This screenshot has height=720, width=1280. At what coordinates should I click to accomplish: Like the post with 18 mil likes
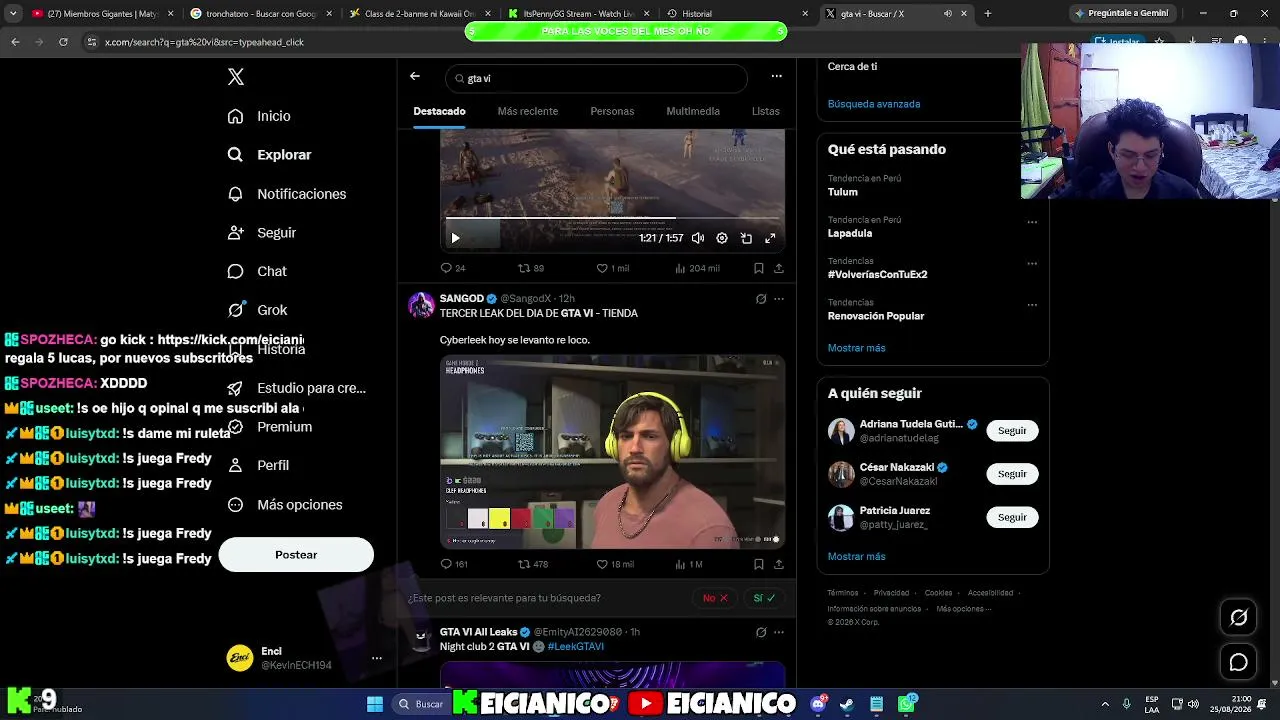point(615,564)
